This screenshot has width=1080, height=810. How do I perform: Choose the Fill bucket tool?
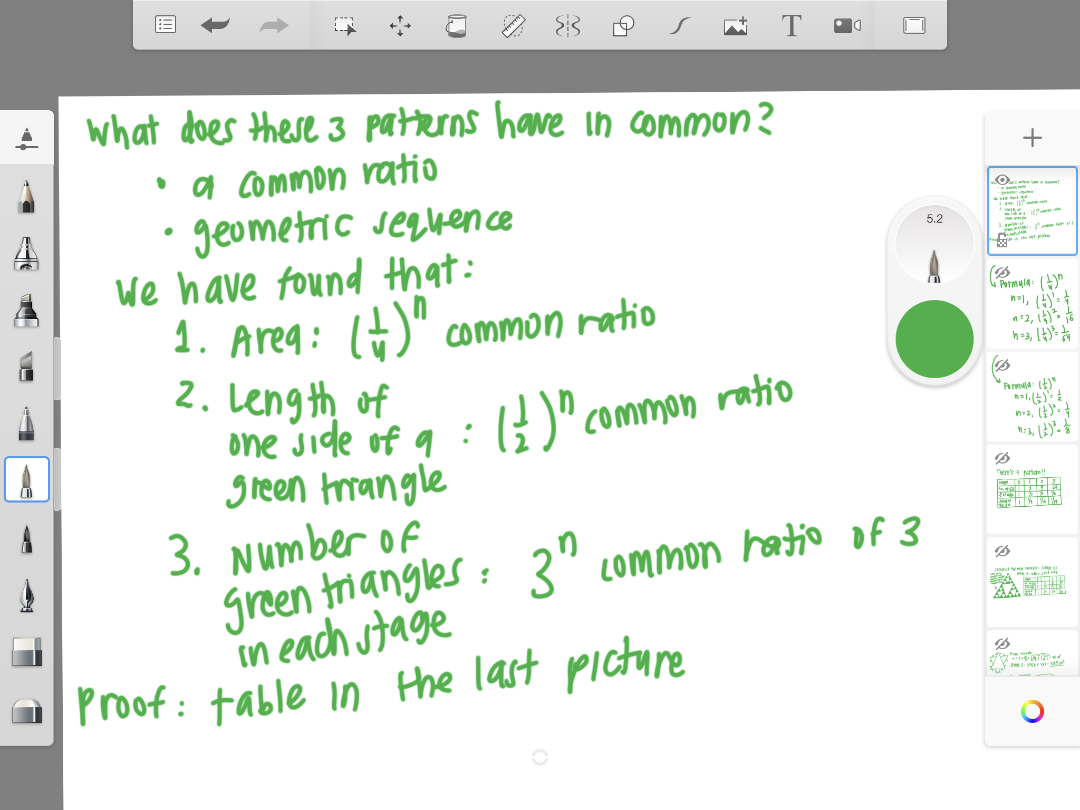pos(456,26)
